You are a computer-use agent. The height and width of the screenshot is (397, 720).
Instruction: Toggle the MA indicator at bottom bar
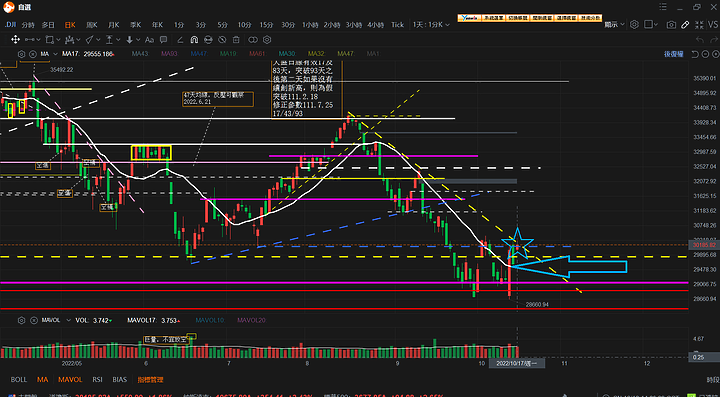point(43,380)
